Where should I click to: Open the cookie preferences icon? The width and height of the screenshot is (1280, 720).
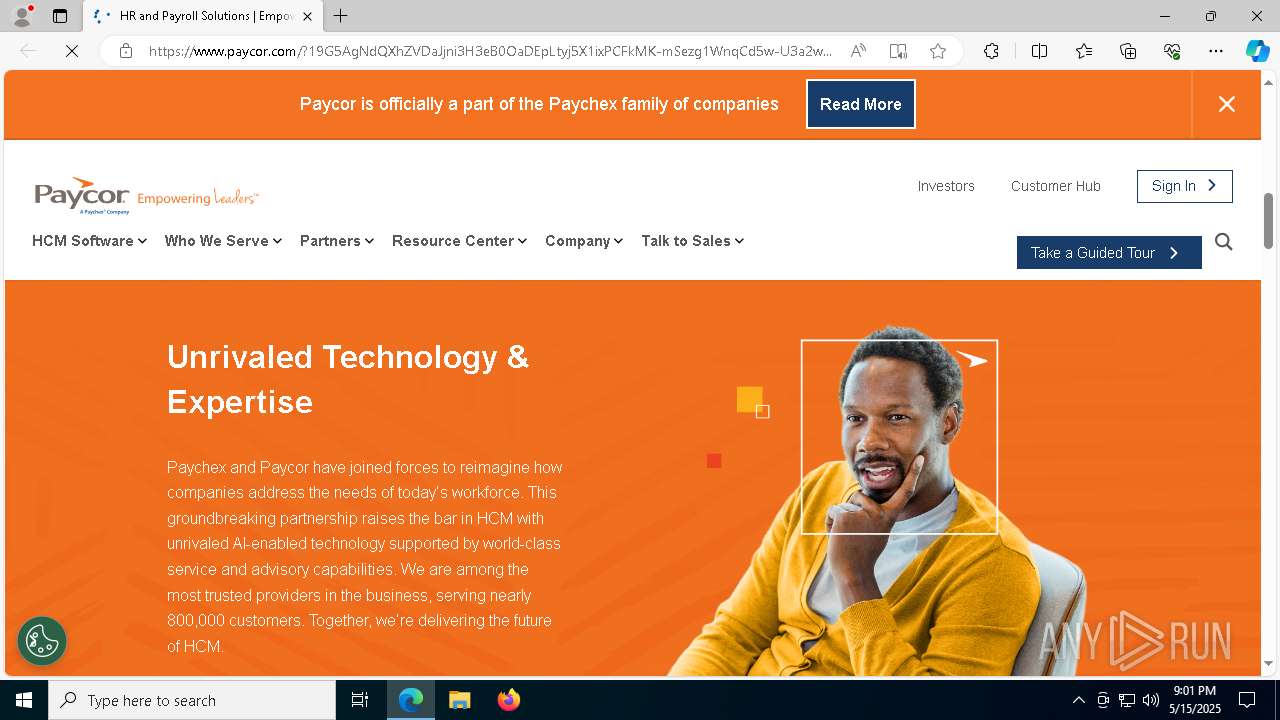pos(42,641)
